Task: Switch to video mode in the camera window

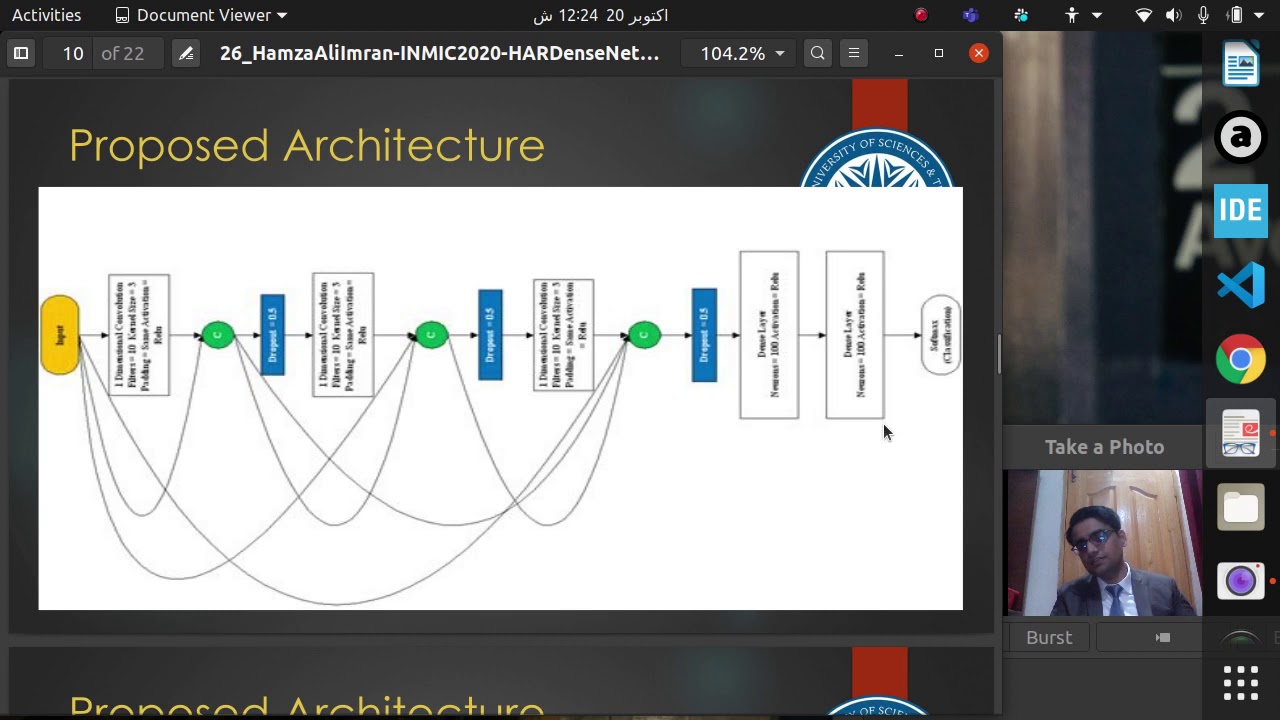Action: pos(1162,637)
